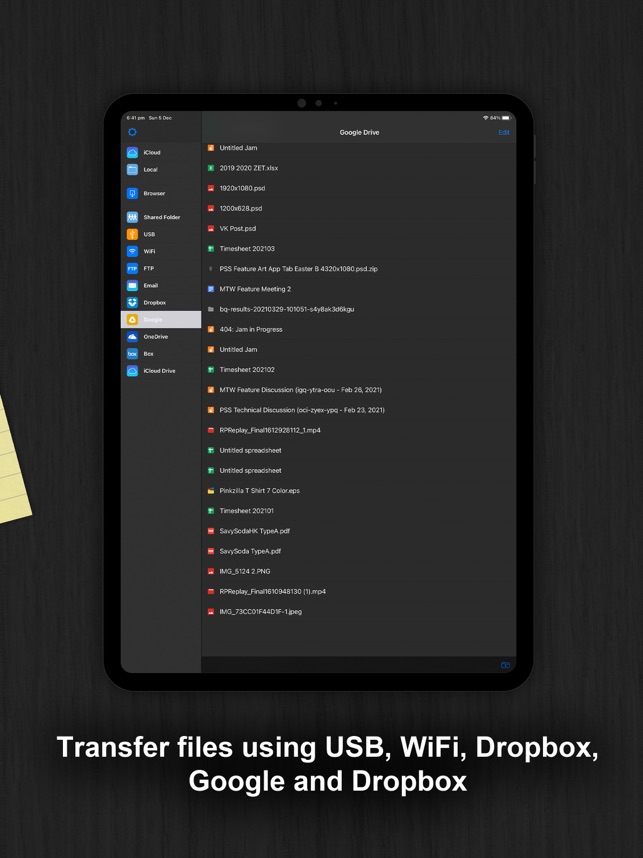Open the Browser sidebar item

[154, 193]
